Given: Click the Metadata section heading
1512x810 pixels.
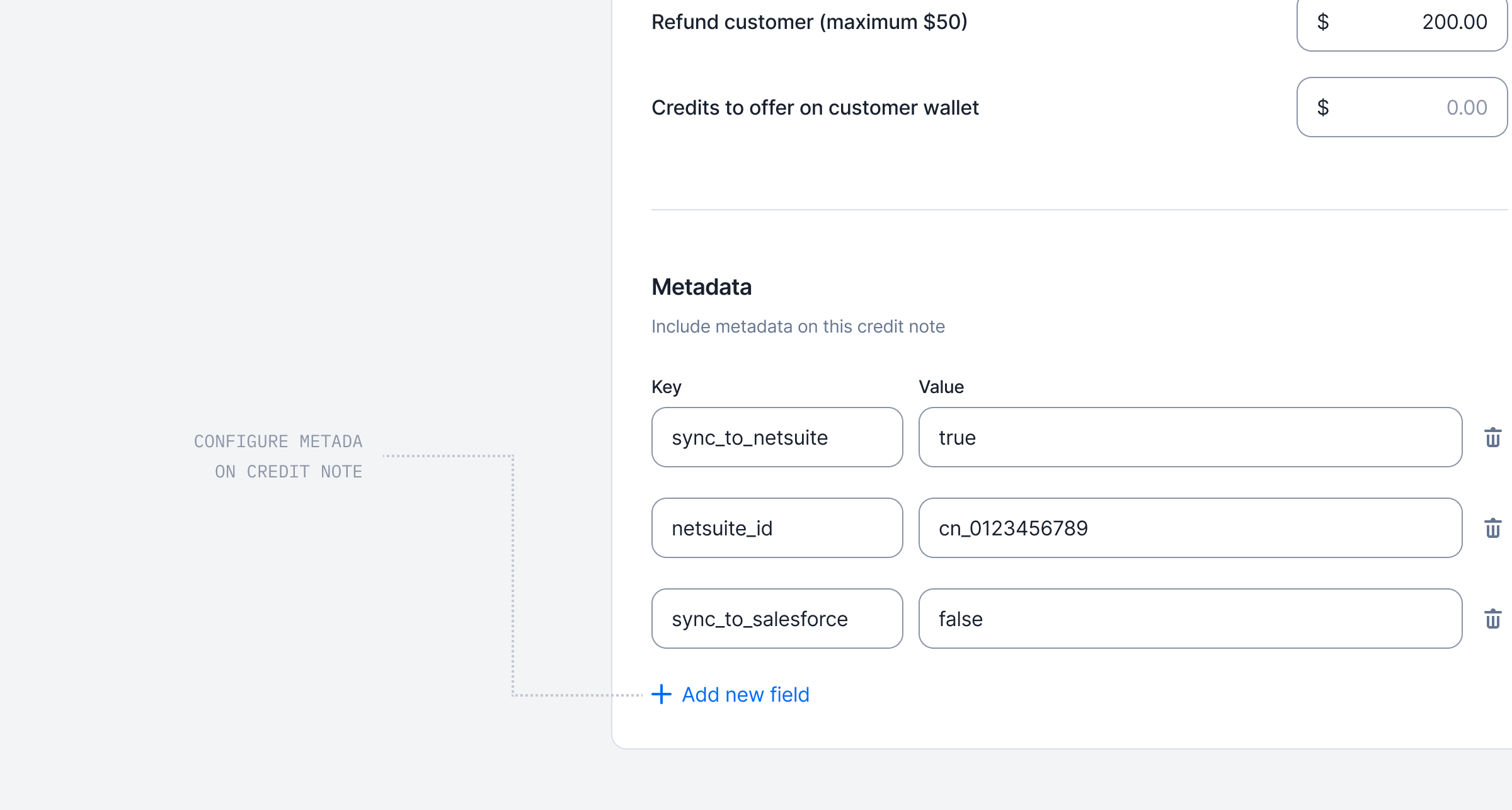Looking at the screenshot, I should click(701, 287).
